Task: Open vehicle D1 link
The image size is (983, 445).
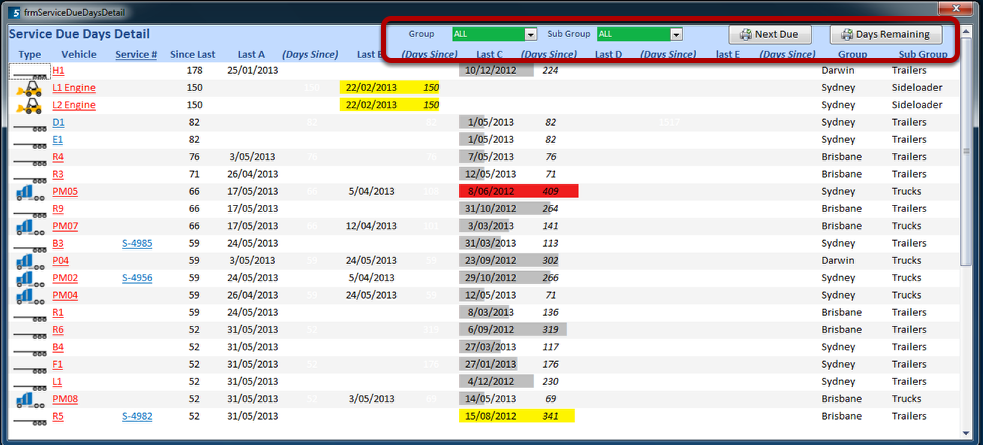Action: (x=58, y=122)
